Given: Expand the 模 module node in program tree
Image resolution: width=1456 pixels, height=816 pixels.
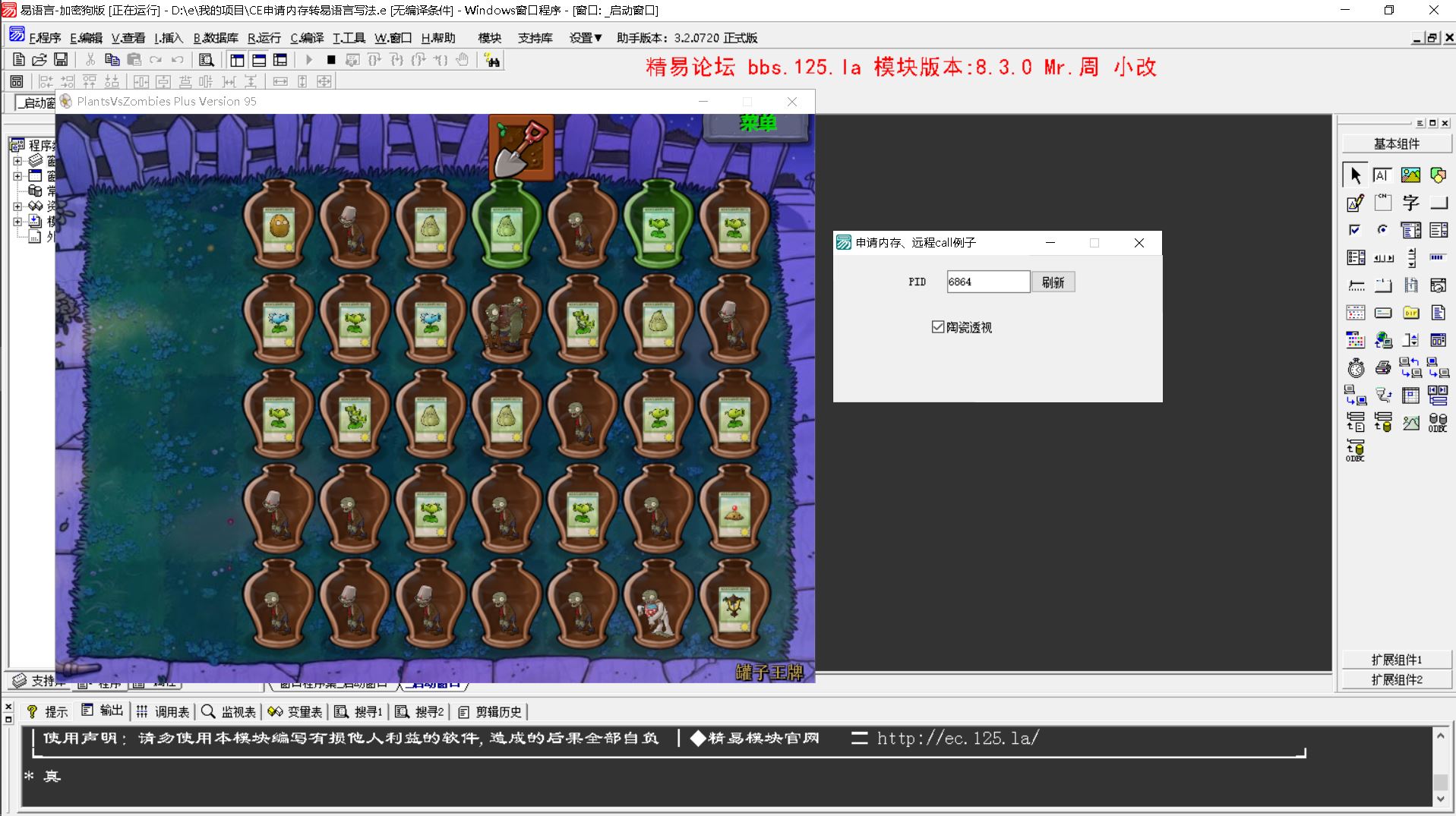Looking at the screenshot, I should click(17, 222).
